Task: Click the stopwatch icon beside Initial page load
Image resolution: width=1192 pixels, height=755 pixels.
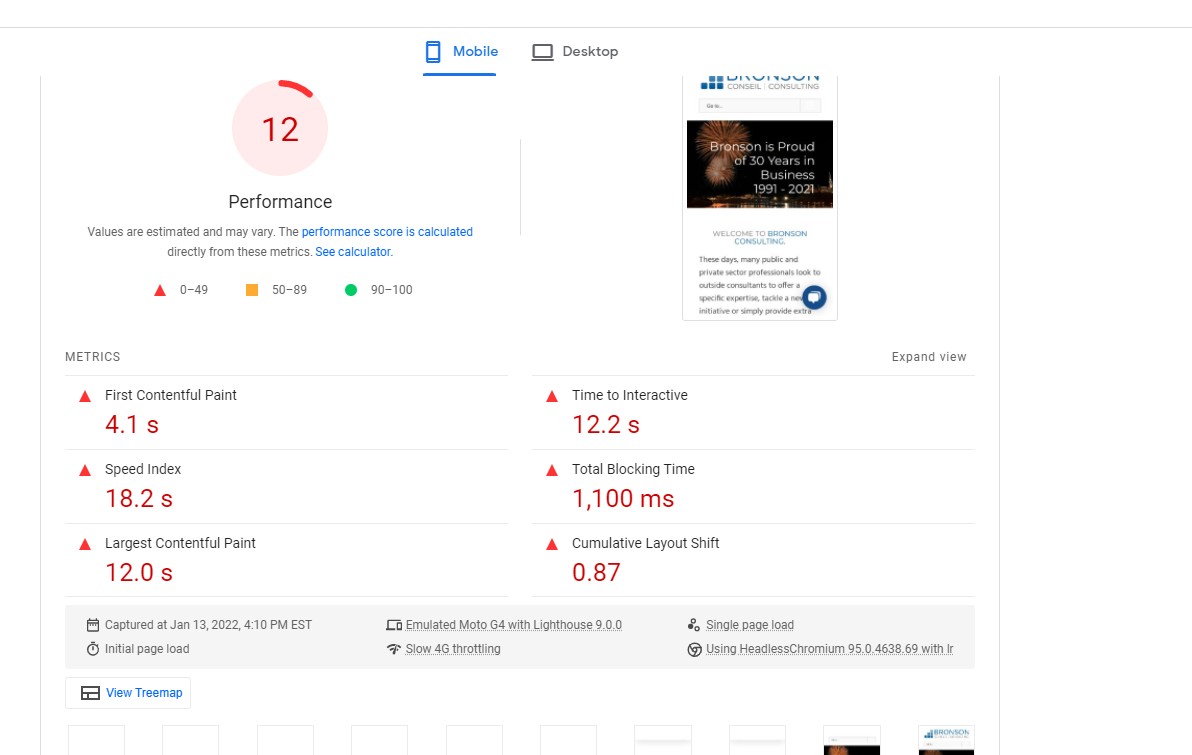Action: pyautogui.click(x=93, y=649)
